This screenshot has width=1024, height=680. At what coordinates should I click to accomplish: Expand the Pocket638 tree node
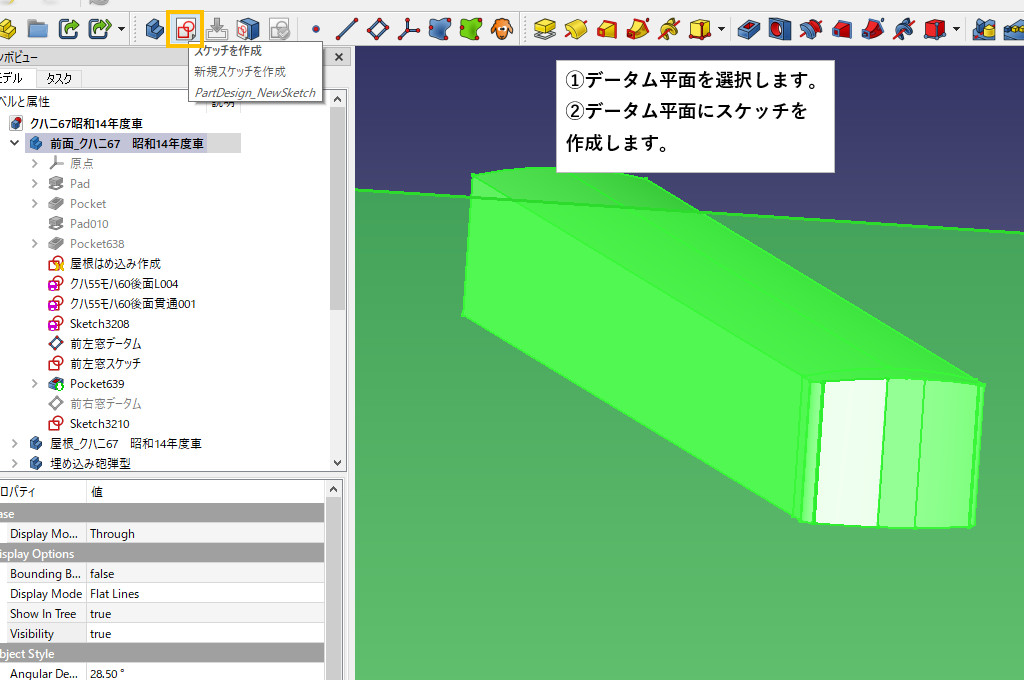tap(35, 244)
